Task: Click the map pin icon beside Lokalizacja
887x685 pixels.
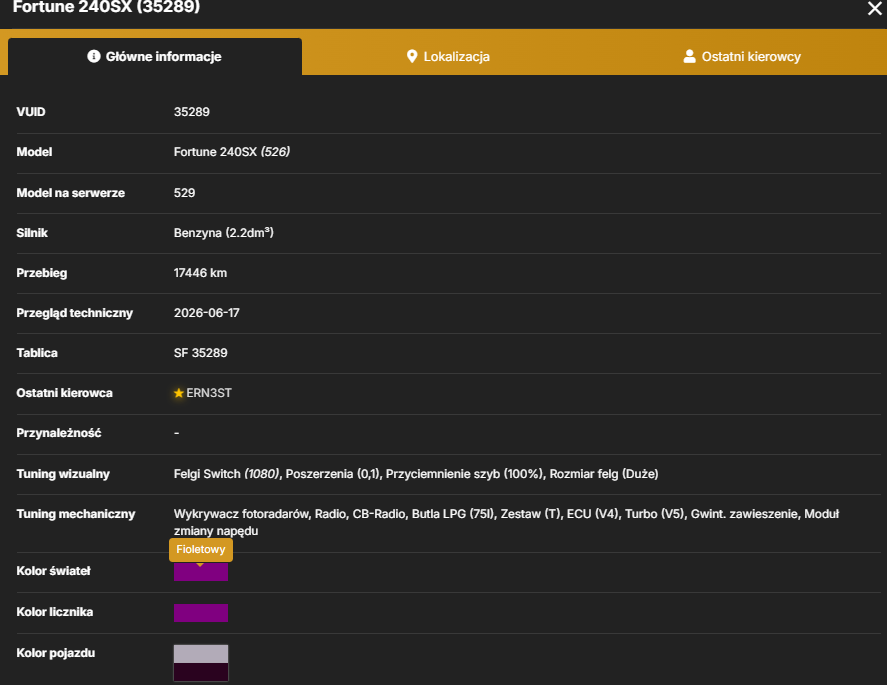Action: tap(412, 57)
